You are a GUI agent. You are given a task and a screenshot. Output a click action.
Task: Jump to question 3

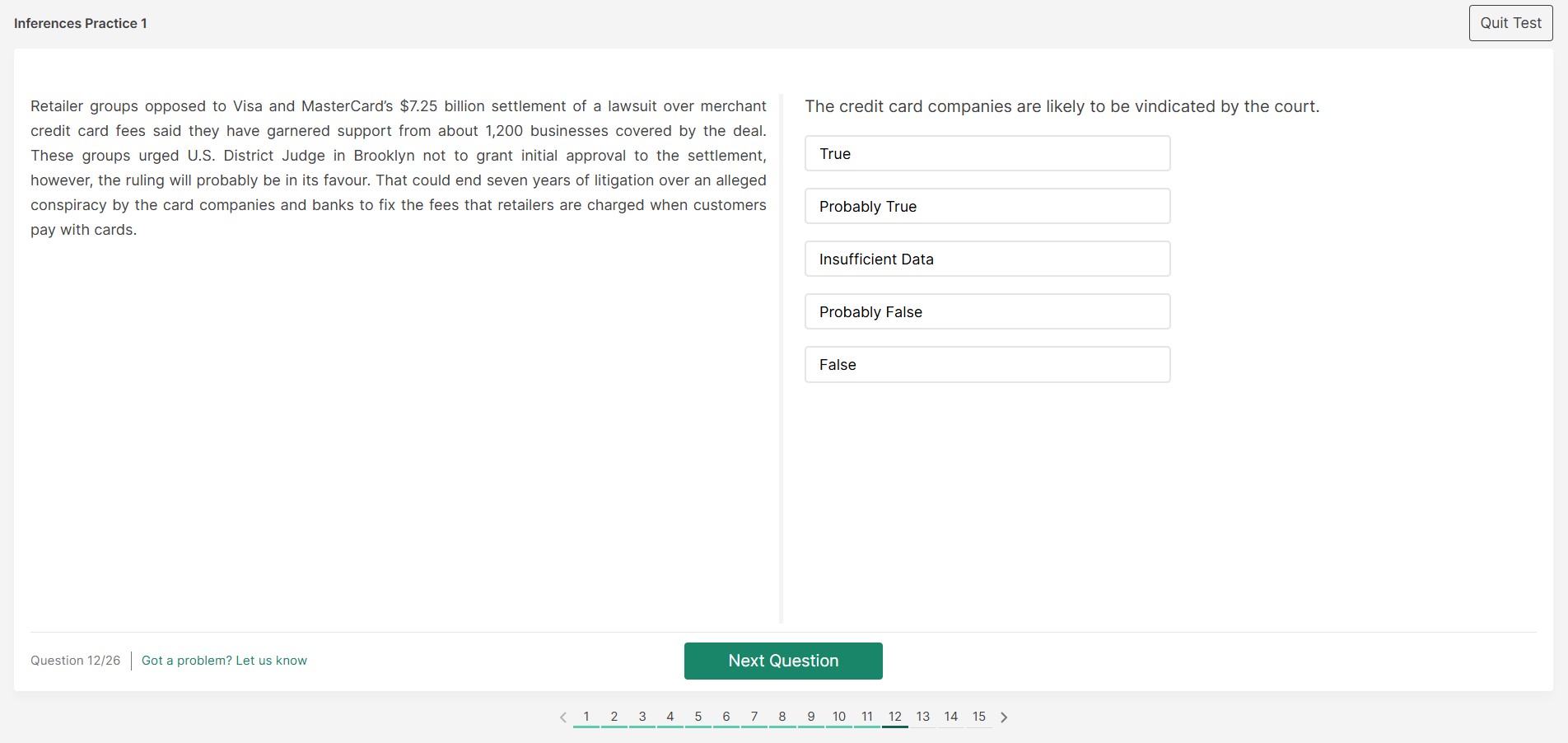point(642,717)
